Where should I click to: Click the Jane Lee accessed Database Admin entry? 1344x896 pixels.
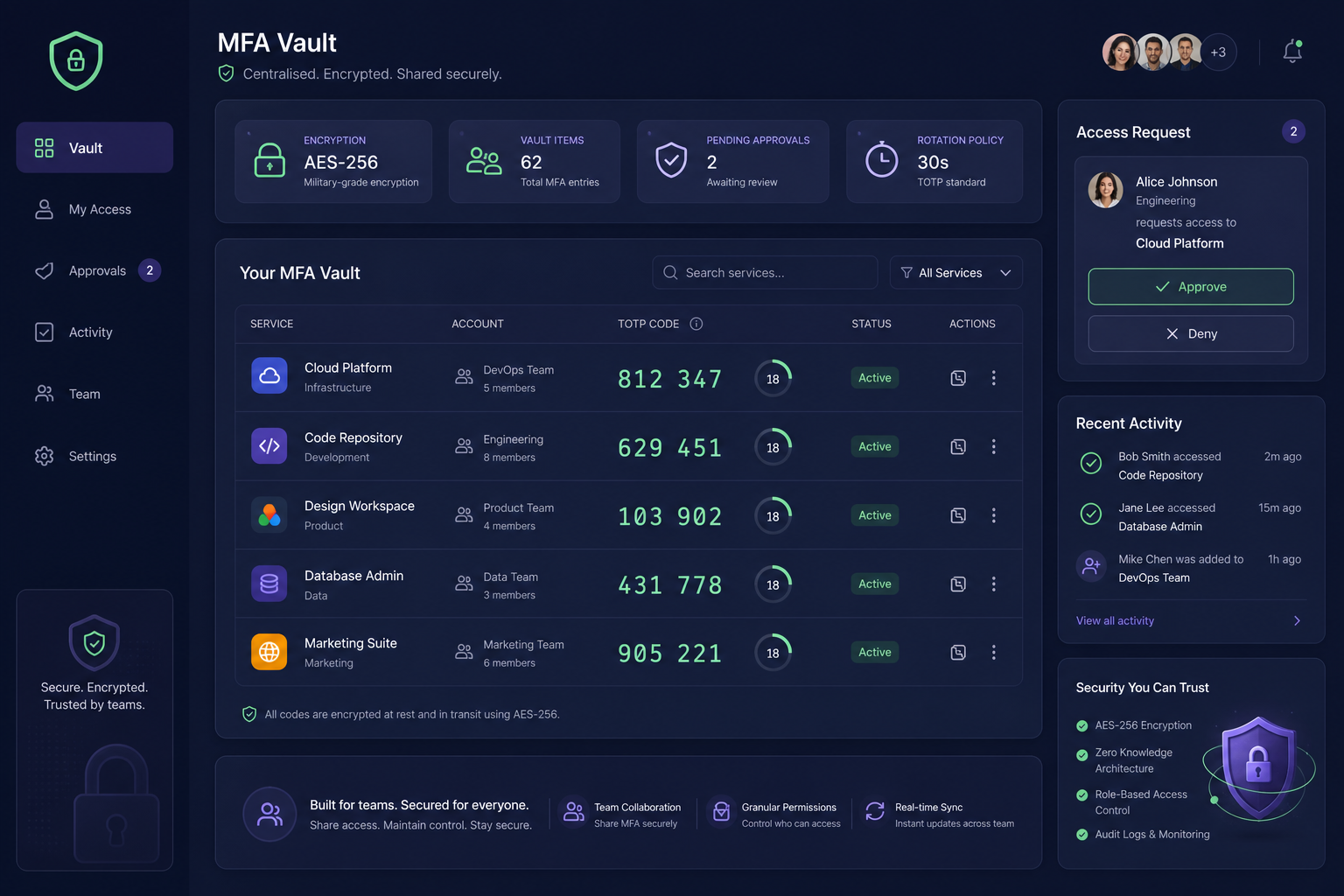click(x=1190, y=517)
